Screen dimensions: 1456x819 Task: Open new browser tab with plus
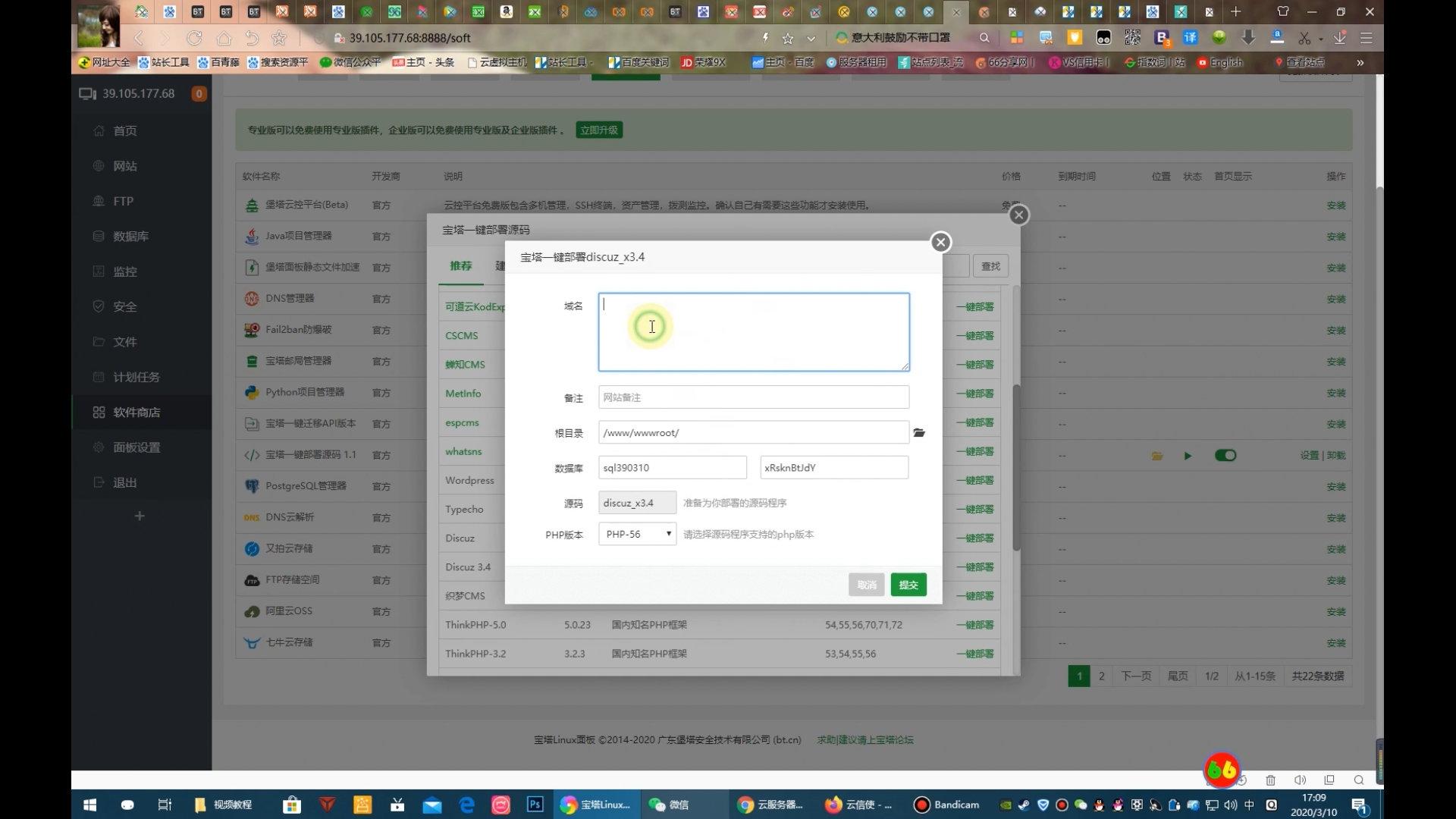[1236, 11]
